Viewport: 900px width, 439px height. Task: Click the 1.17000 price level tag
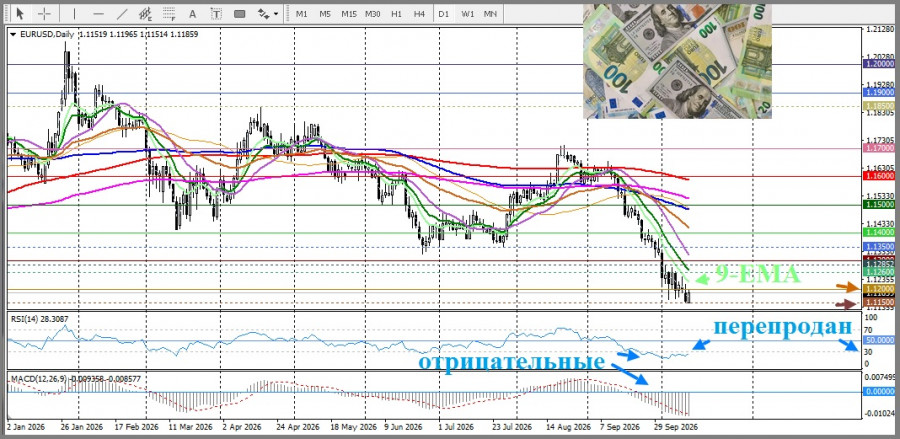tap(878, 148)
